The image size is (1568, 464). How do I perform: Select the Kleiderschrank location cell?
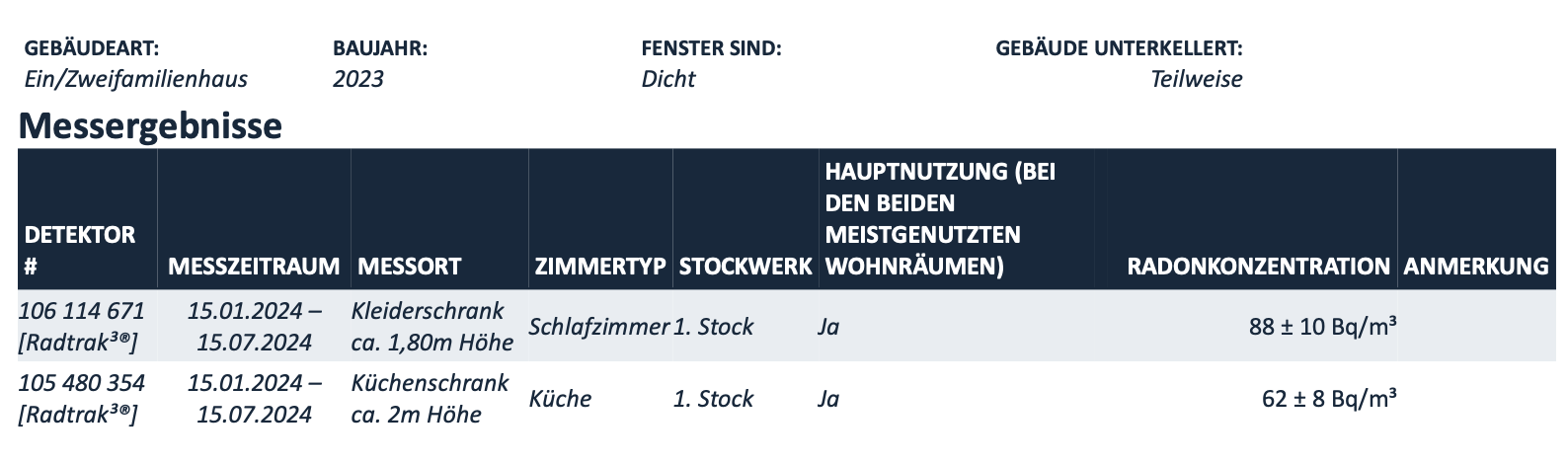[x=432, y=327]
